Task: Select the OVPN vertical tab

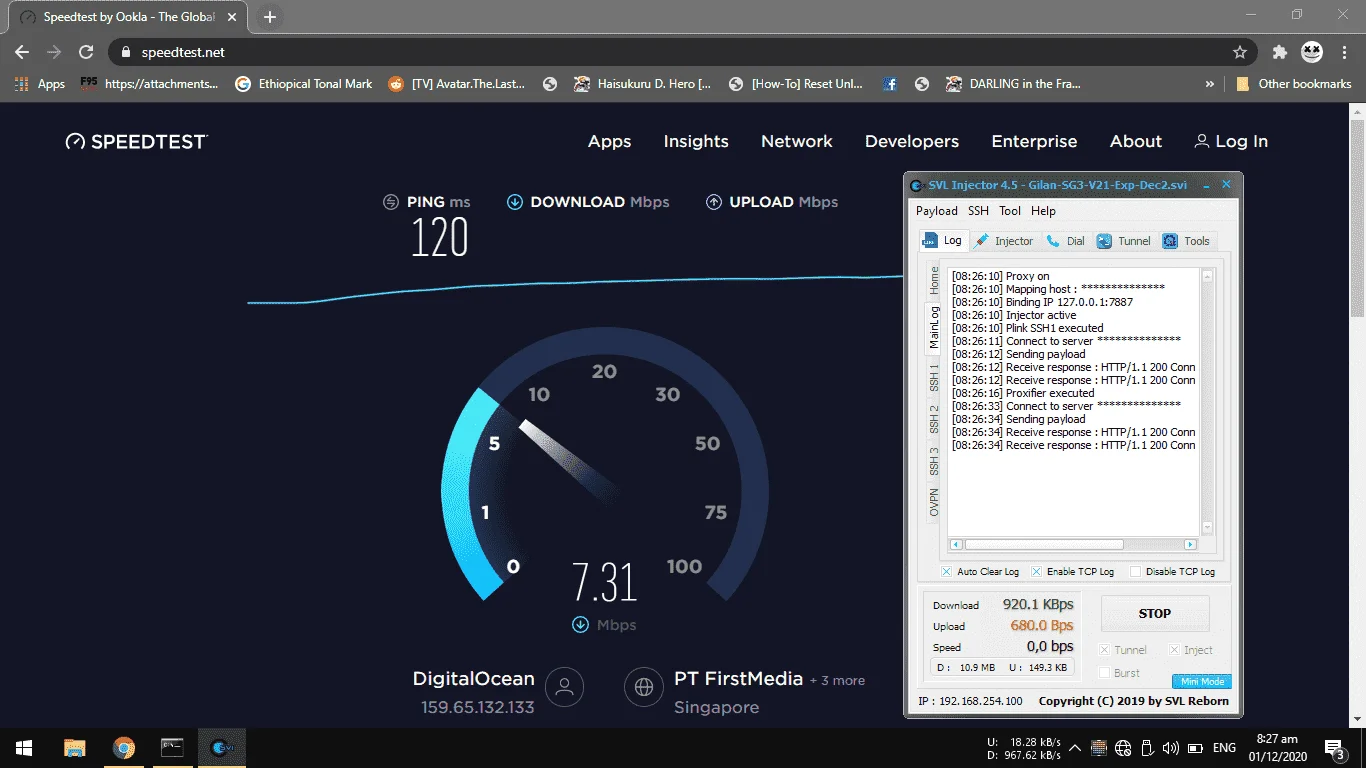Action: [934, 502]
